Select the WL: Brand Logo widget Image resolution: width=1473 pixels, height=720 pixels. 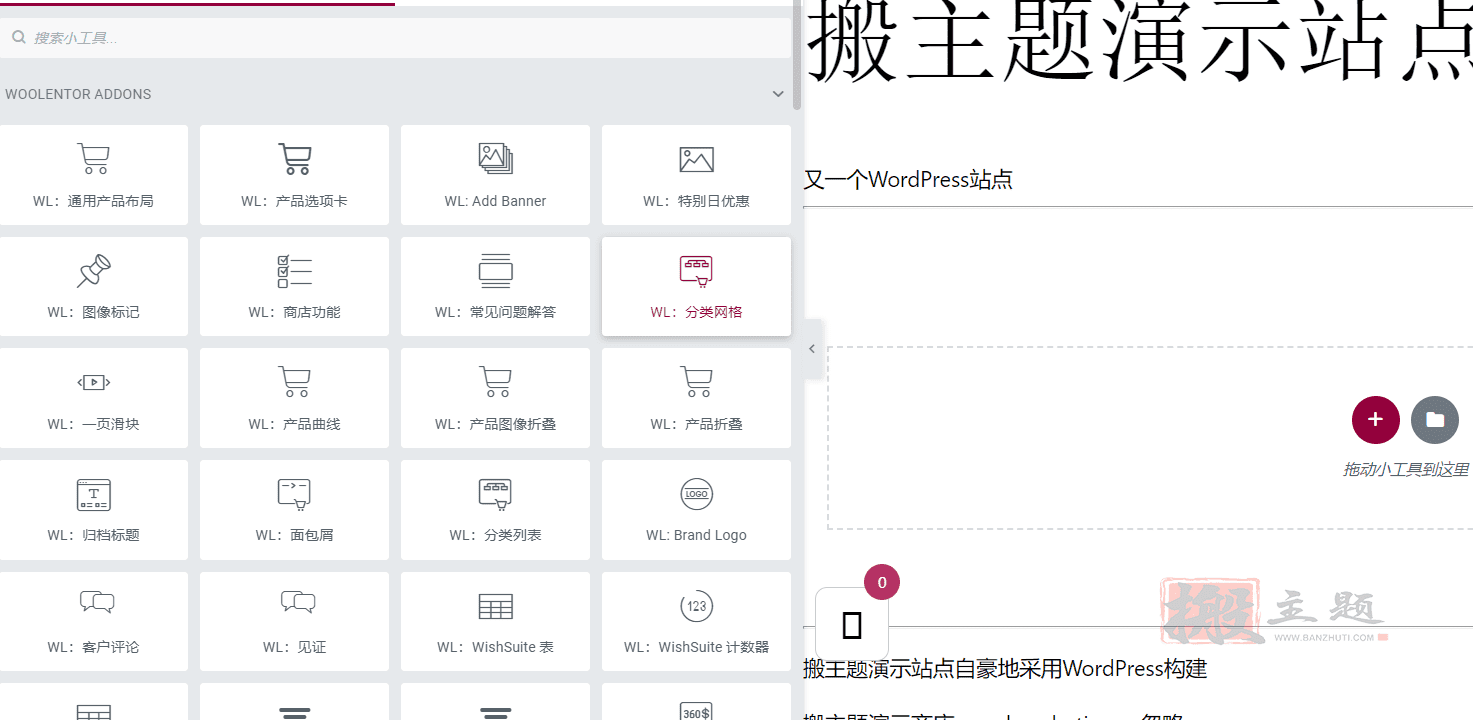[696, 510]
